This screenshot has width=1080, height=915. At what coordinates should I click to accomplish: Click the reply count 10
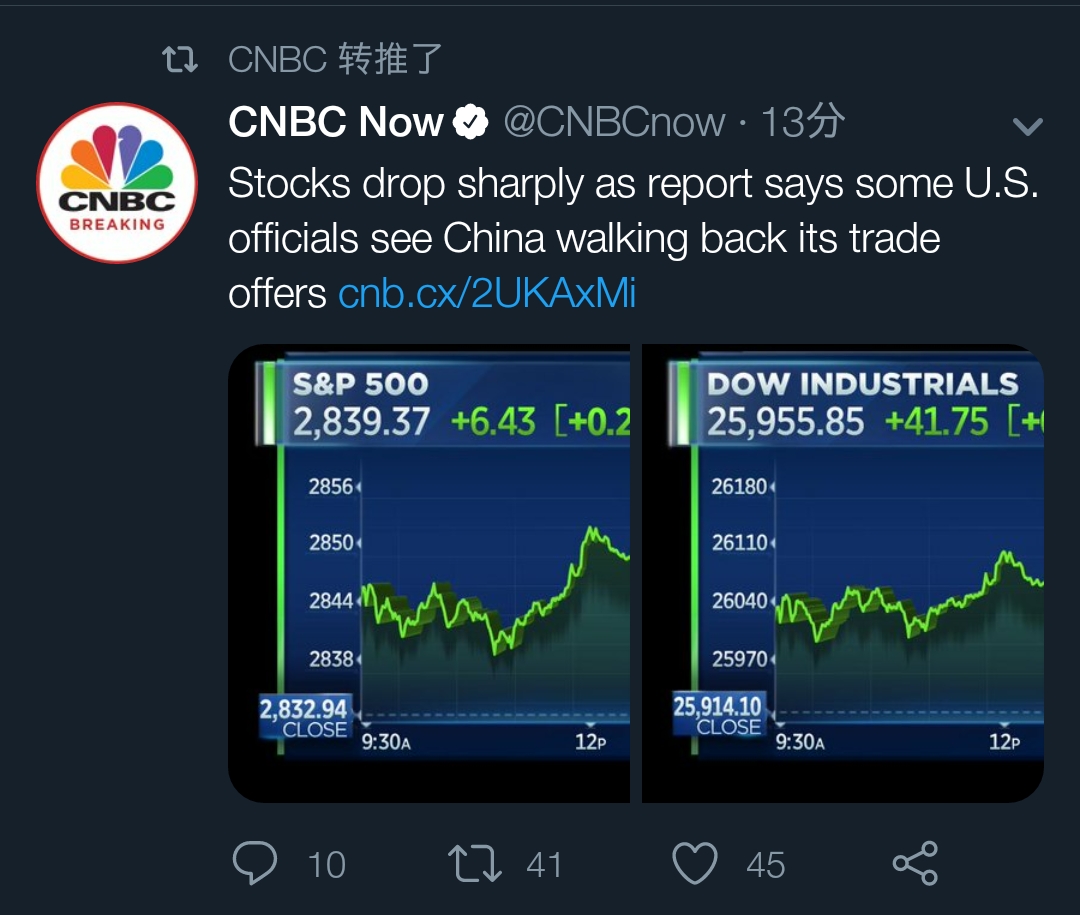coord(326,865)
